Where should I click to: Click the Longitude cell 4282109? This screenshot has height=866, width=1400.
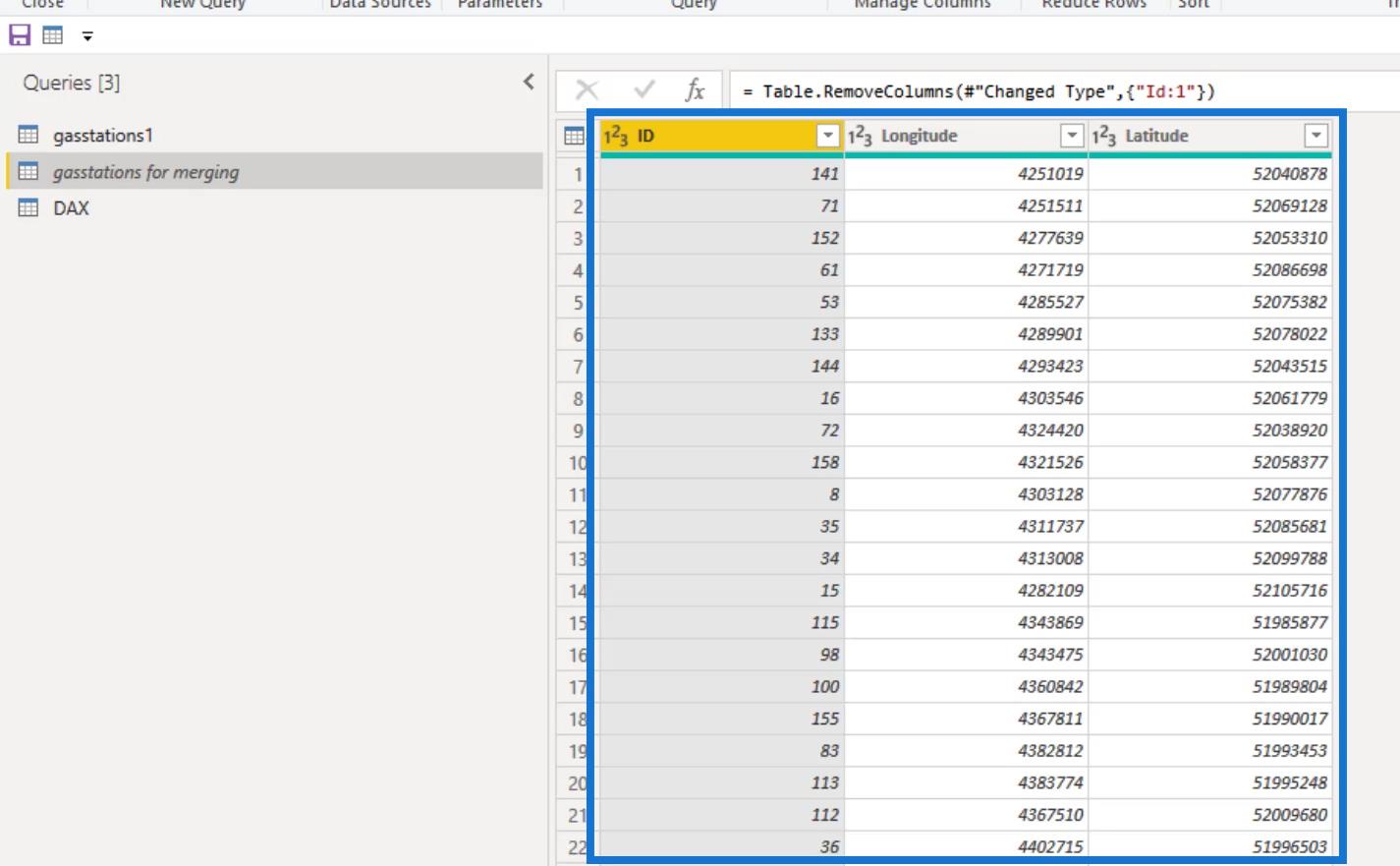[x=966, y=591]
